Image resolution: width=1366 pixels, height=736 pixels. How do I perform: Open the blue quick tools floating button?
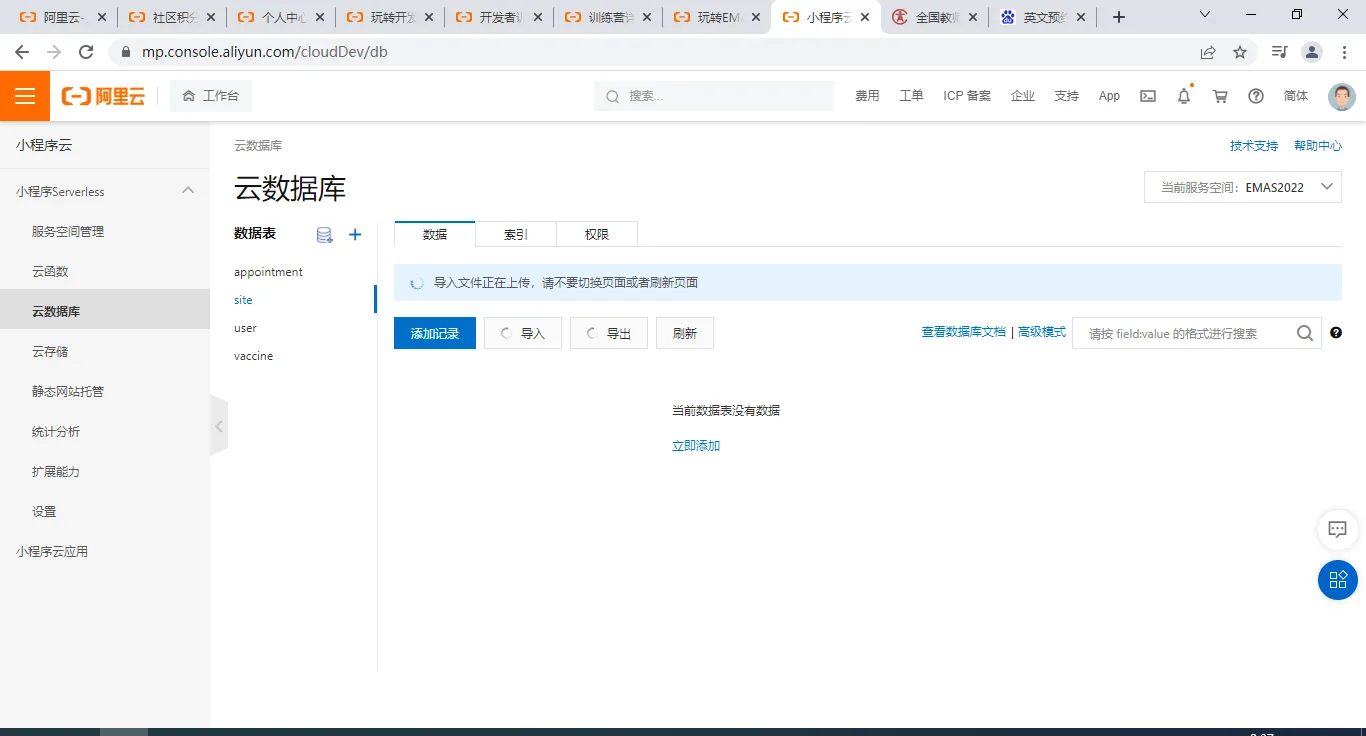[x=1338, y=580]
